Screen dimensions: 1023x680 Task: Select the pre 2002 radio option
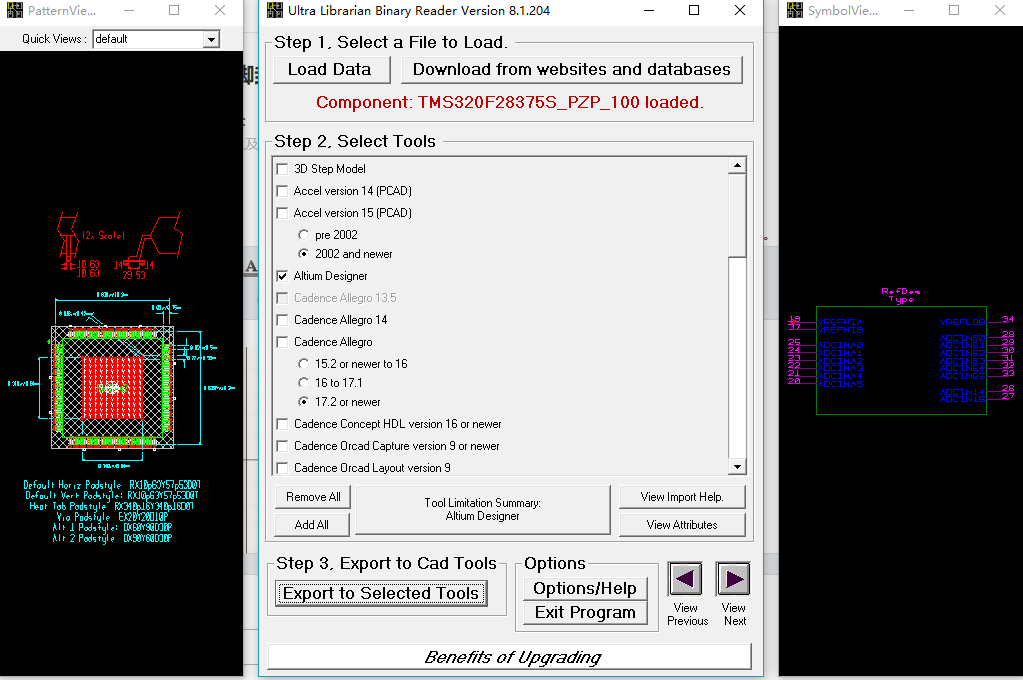303,234
